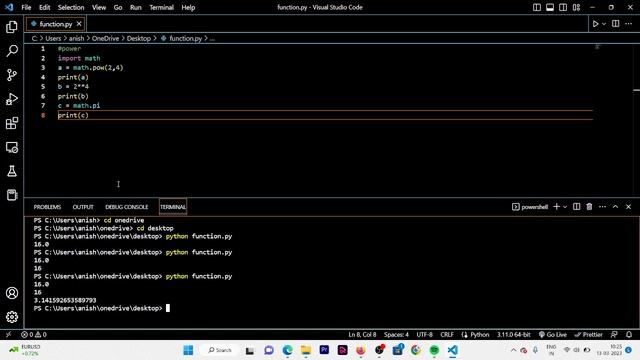Create a new terminal with plus icon

click(556, 207)
